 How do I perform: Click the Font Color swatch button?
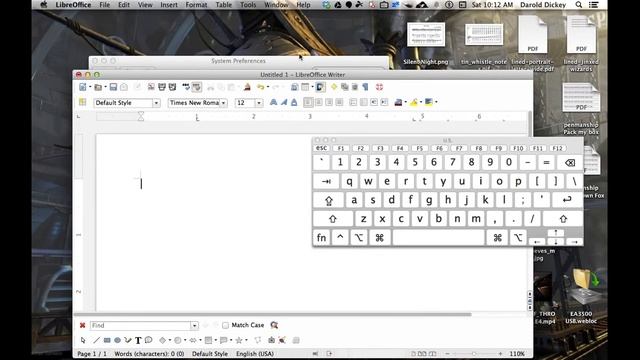pos(398,102)
